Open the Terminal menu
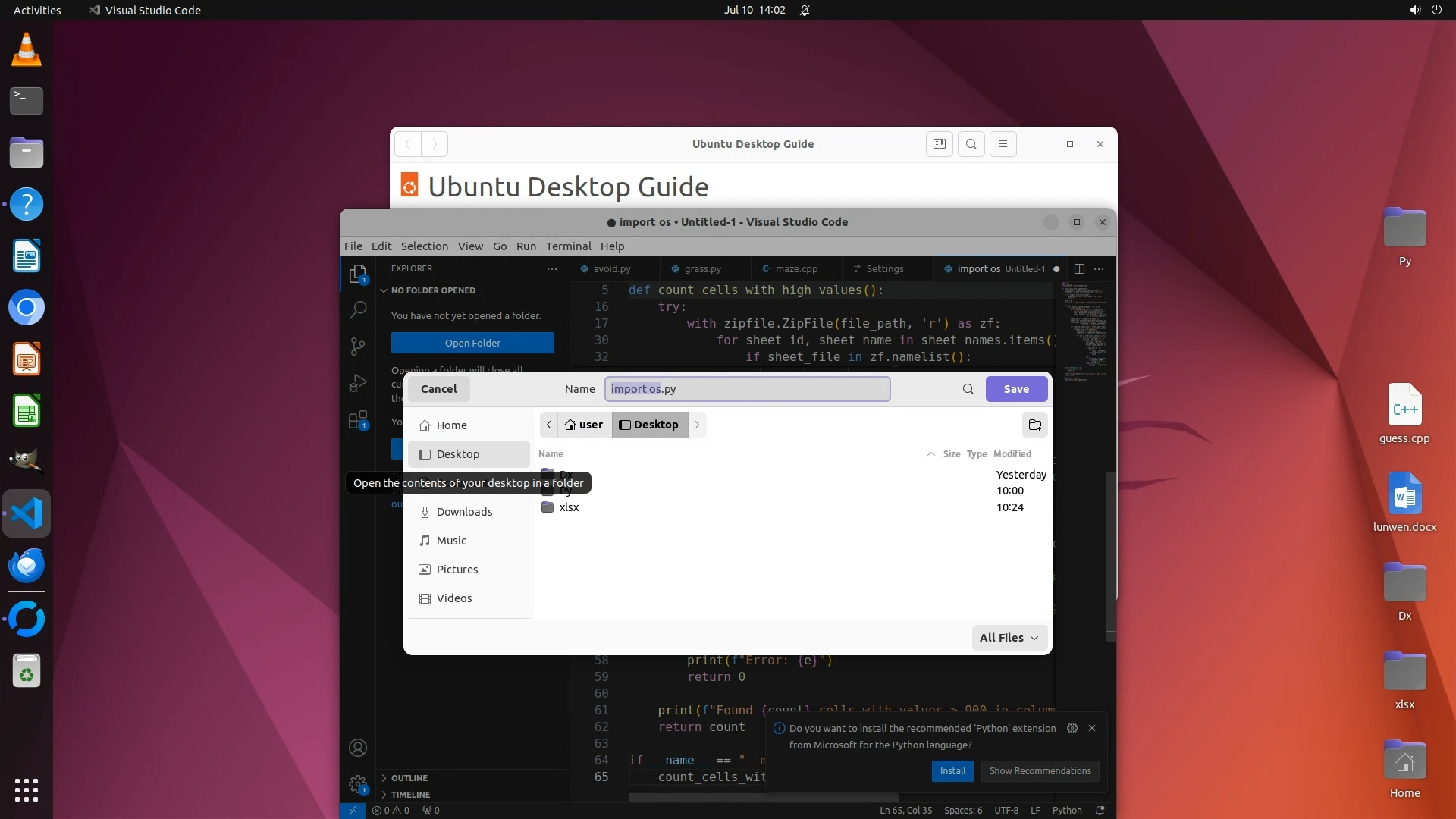Image resolution: width=1456 pixels, height=819 pixels. pos(568,246)
